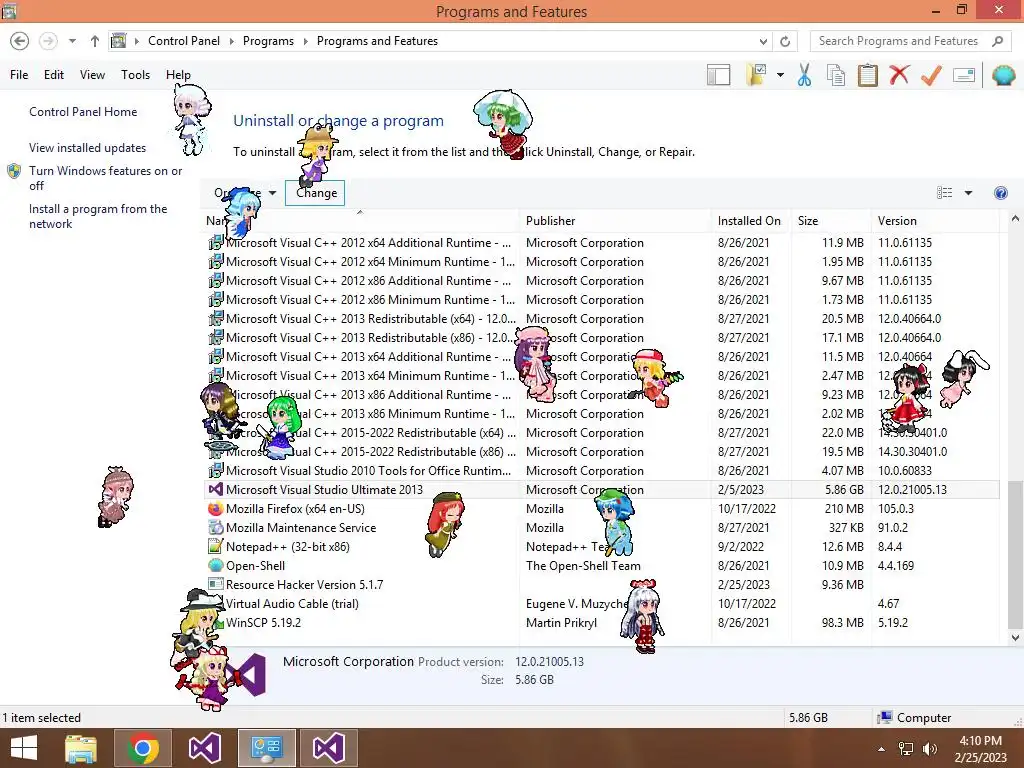Click the Forward navigation arrow
Screen dimensions: 1024x768
point(48,41)
